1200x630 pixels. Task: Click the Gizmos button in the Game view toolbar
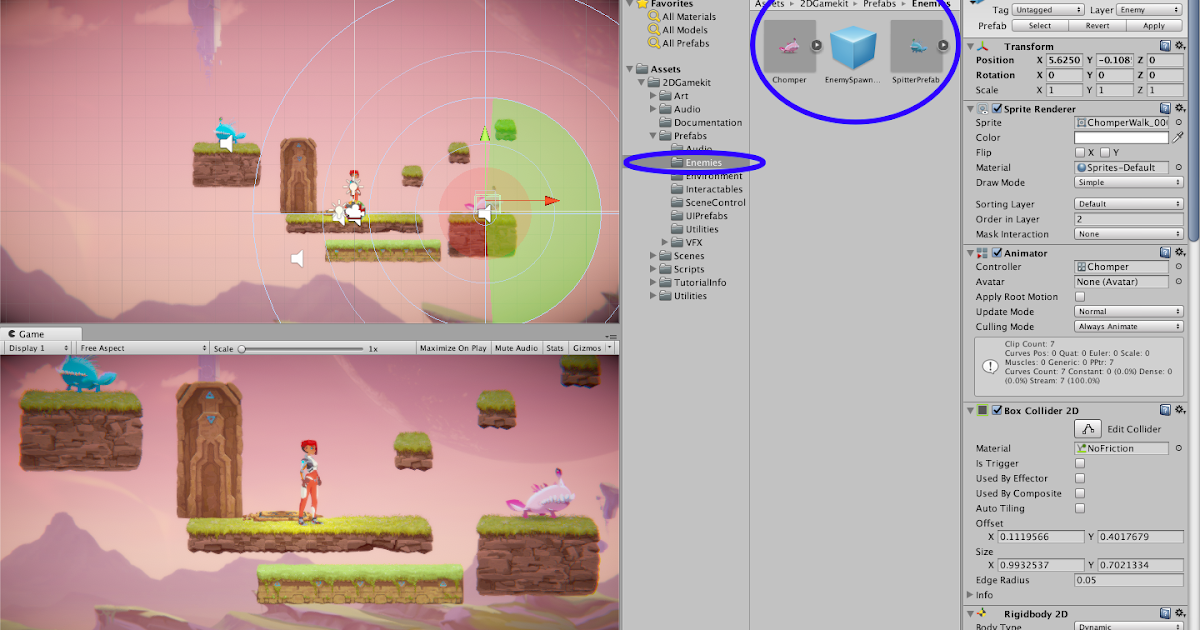pyautogui.click(x=590, y=347)
